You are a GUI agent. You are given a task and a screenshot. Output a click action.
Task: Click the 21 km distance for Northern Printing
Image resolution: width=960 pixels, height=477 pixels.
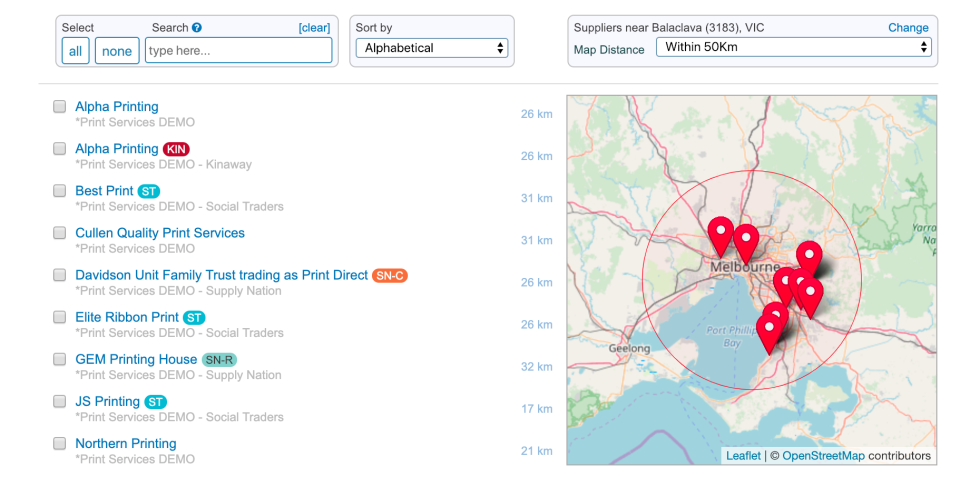point(537,451)
